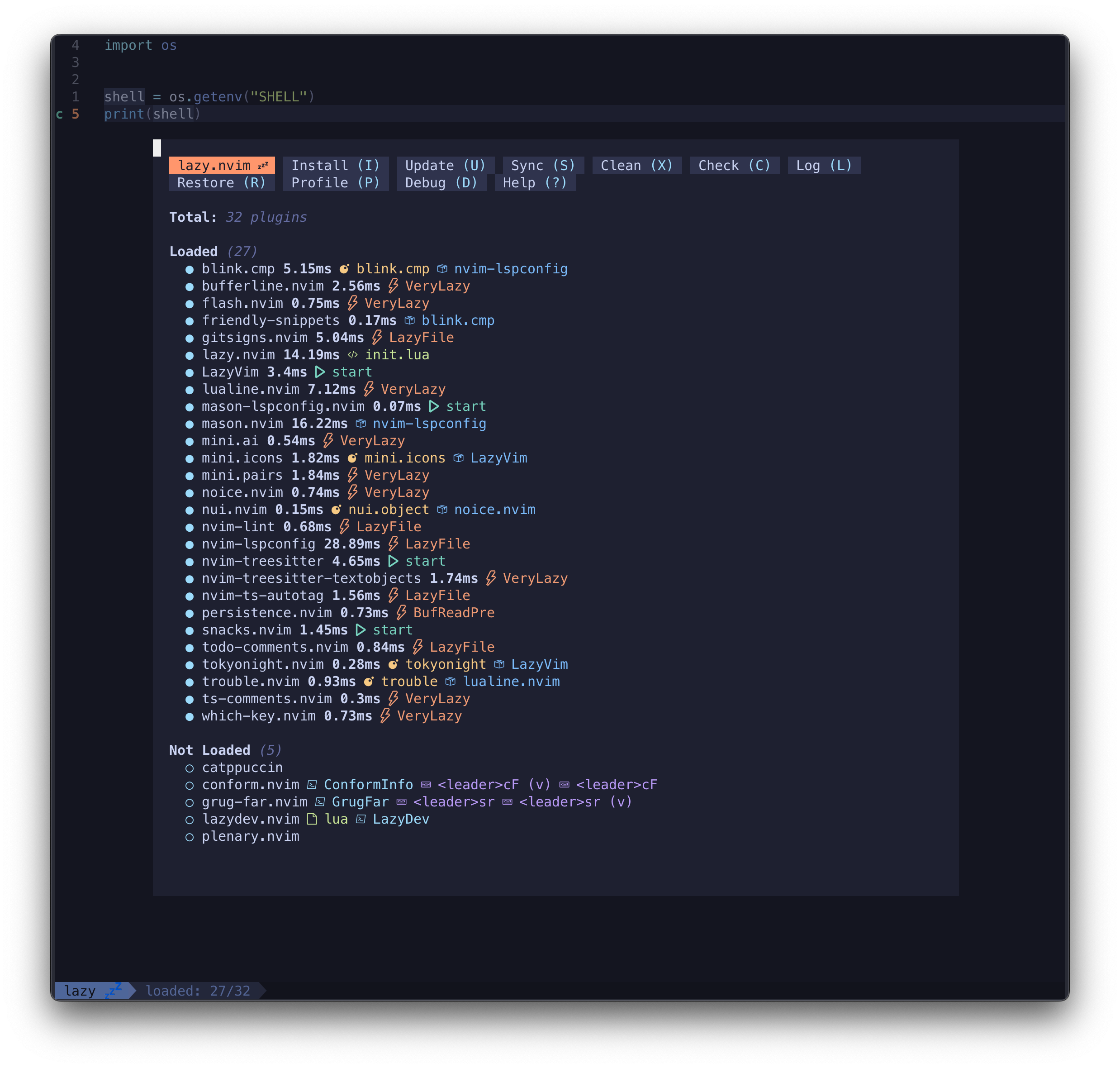
Task: Select the Clean (X) tab
Action: 637,165
